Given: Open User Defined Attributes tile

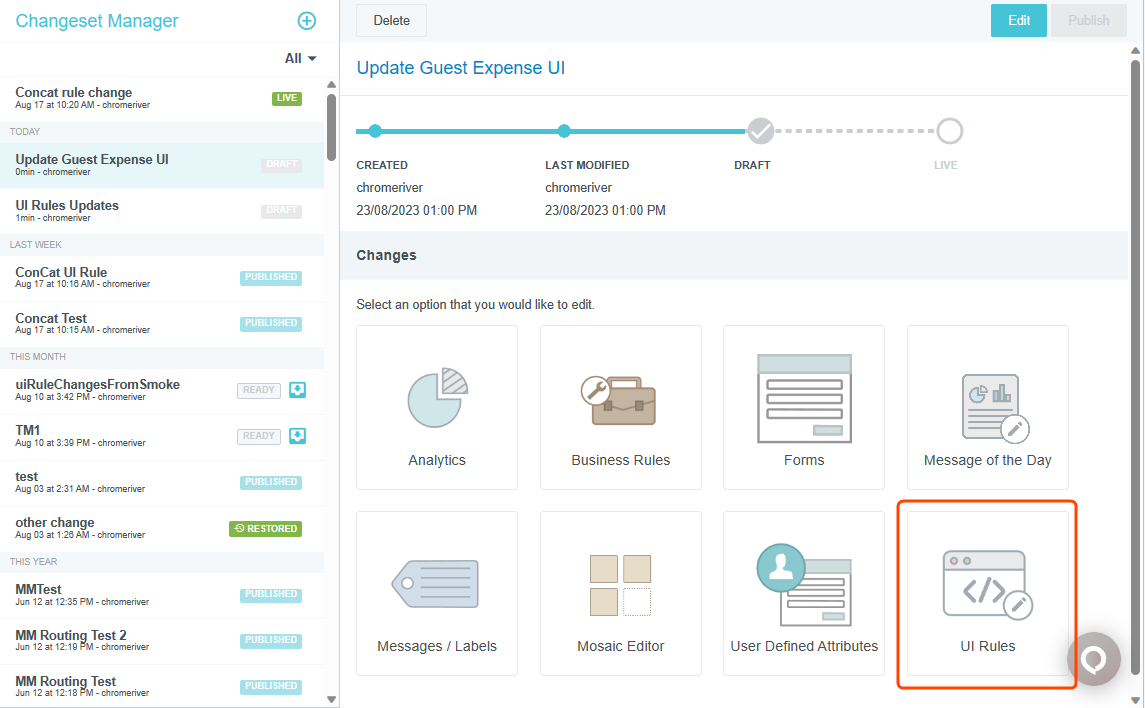Looking at the screenshot, I should pyautogui.click(x=804, y=593).
